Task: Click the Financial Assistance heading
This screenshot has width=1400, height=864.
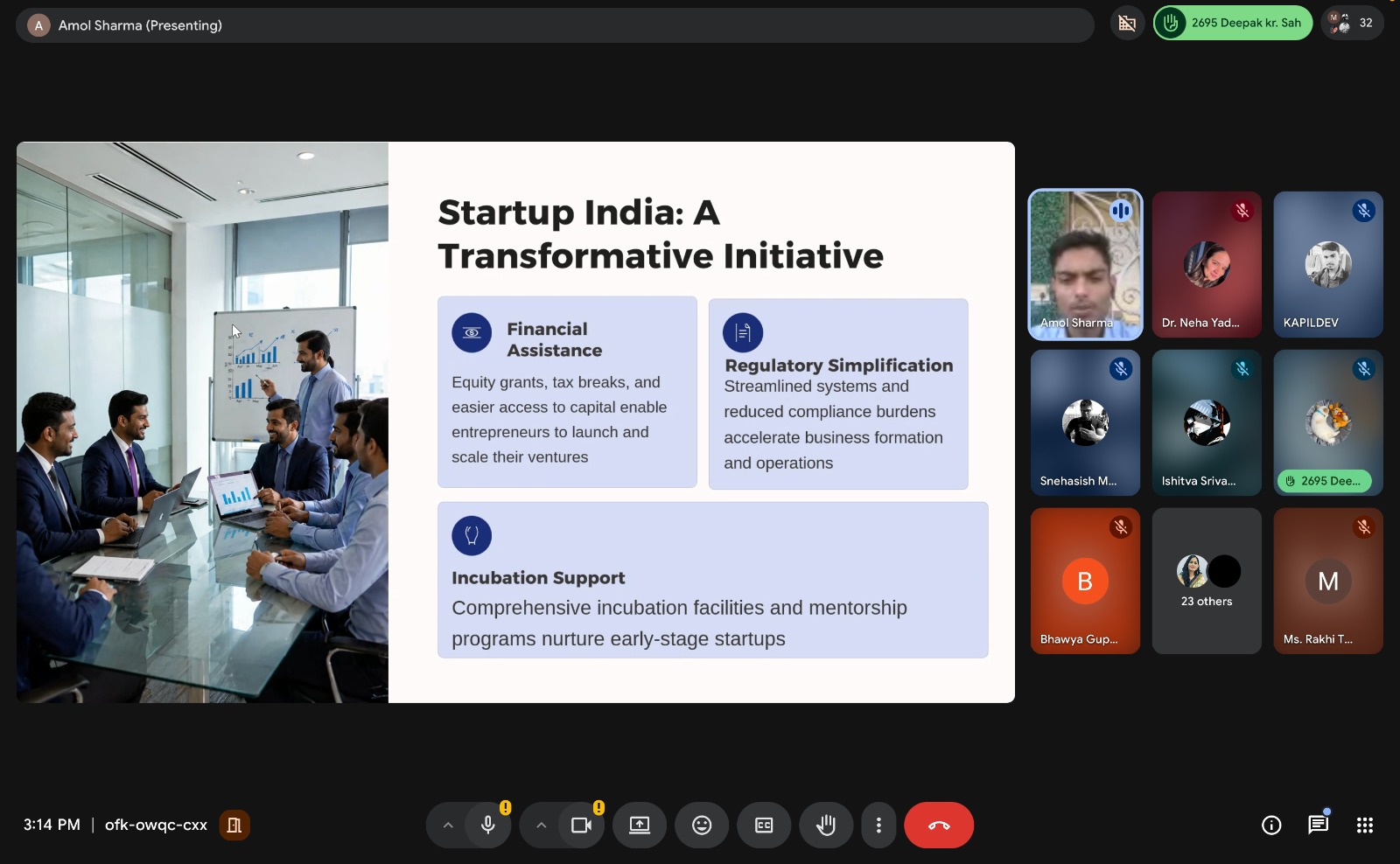Action: tap(555, 339)
